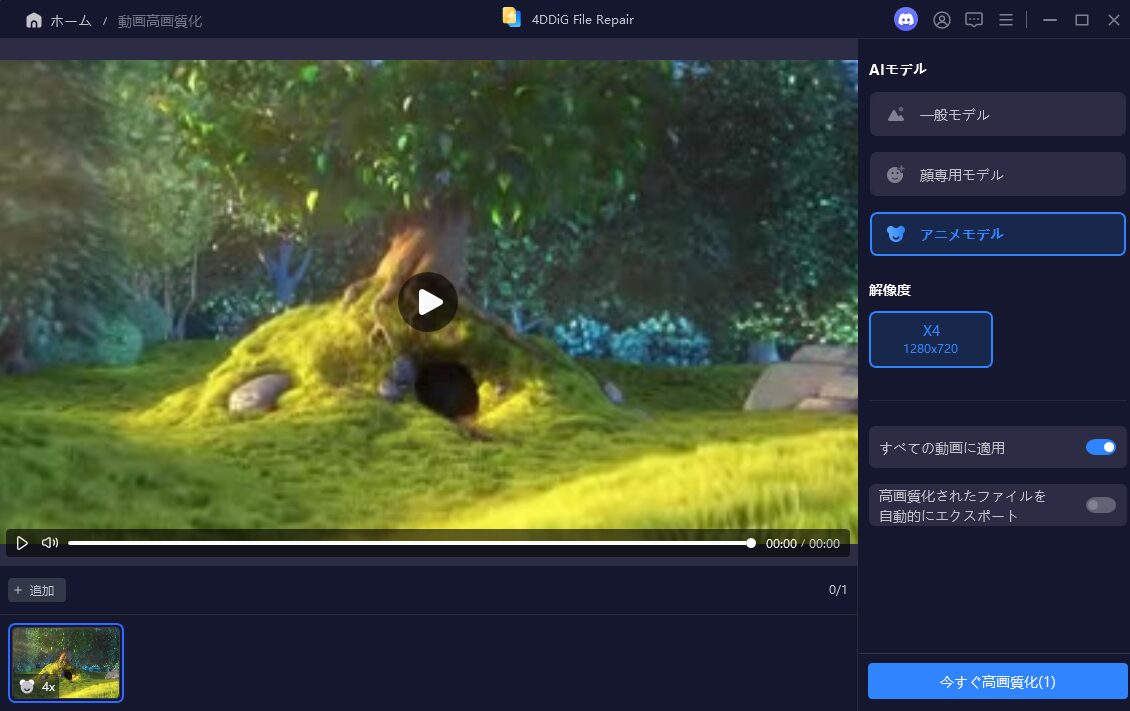The image size is (1130, 711).
Task: Toggle すべての動画に適用 switch
Action: point(1100,447)
